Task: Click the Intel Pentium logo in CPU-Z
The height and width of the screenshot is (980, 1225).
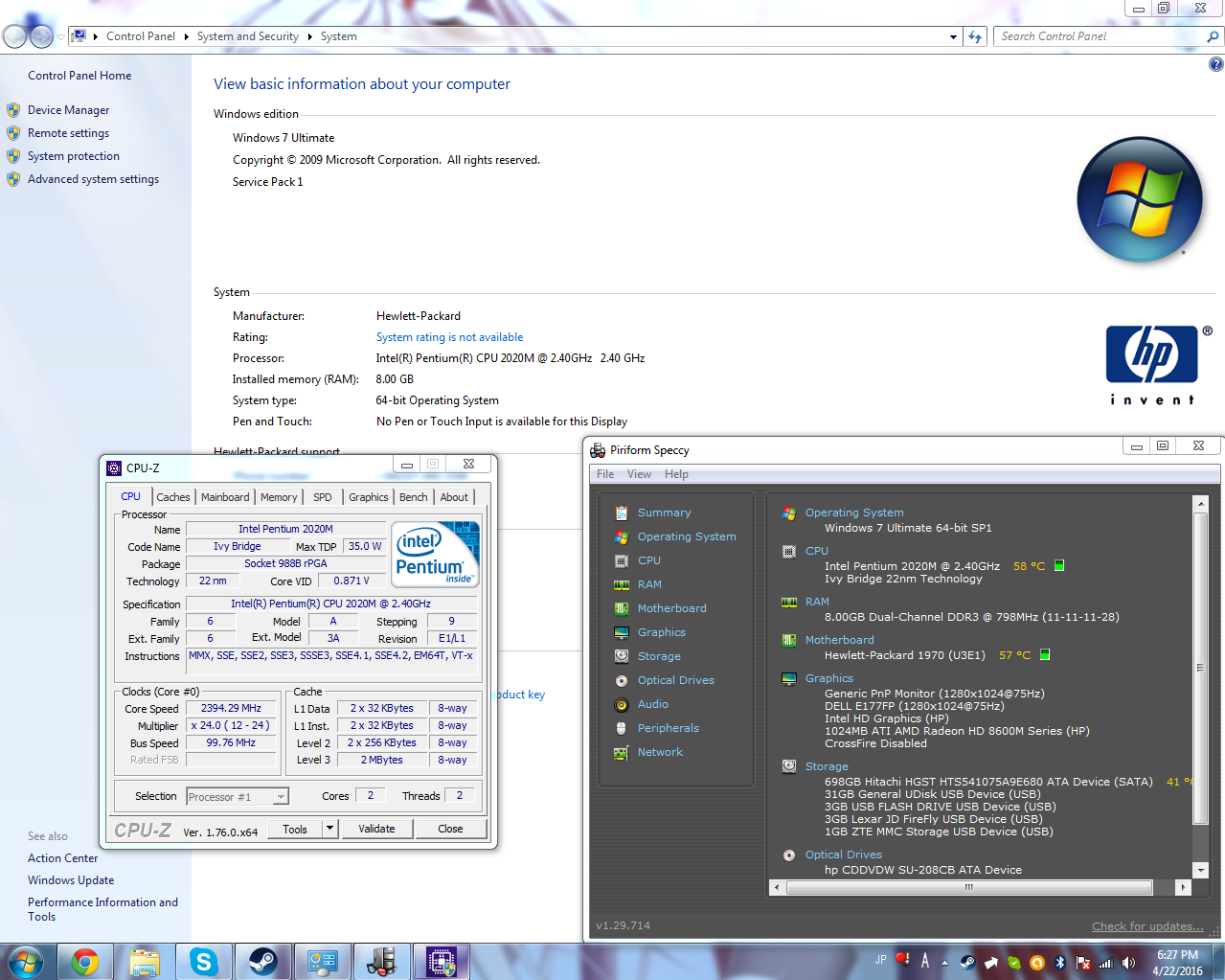Action: (x=437, y=555)
